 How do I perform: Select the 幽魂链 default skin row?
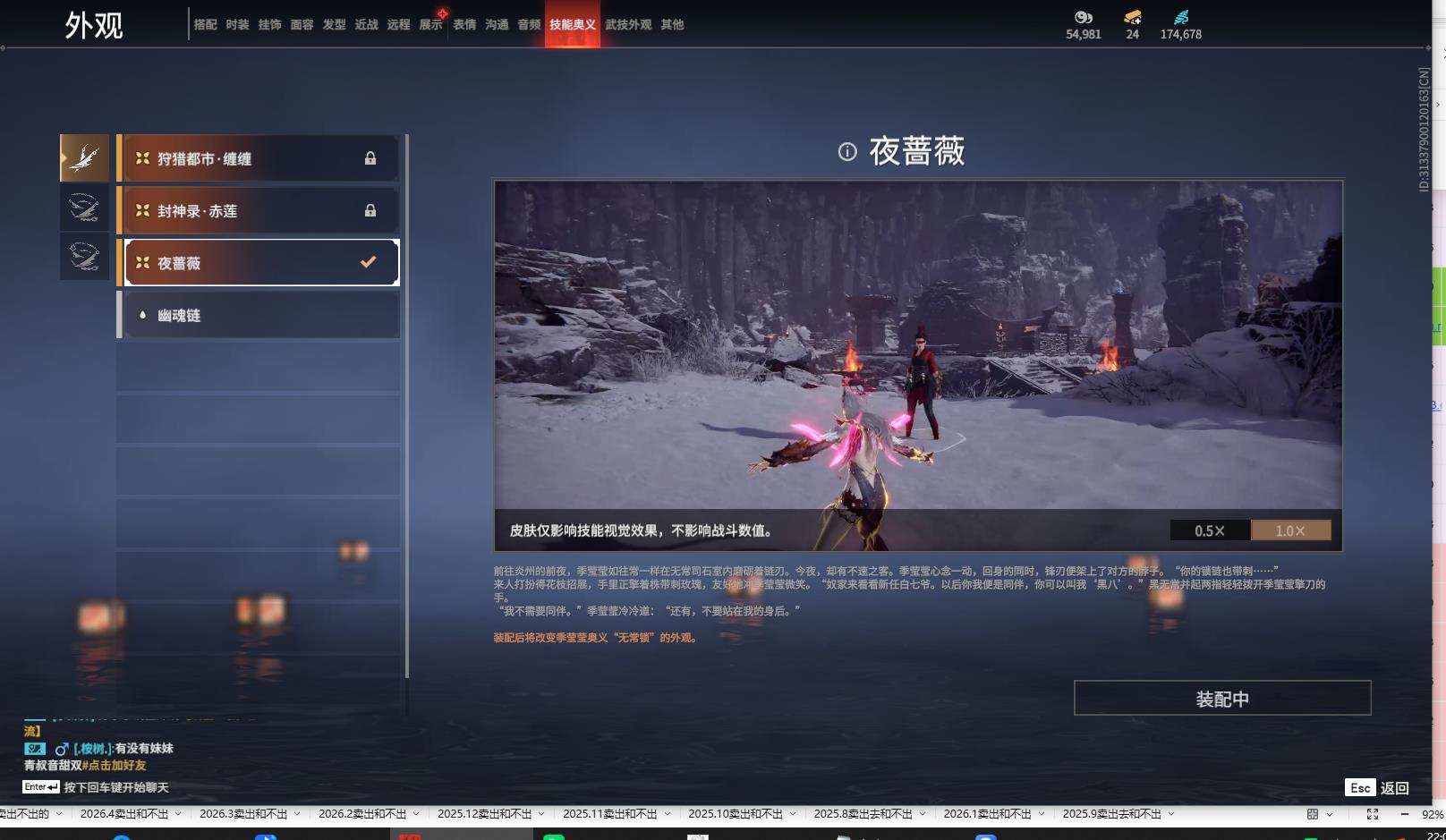(x=258, y=315)
